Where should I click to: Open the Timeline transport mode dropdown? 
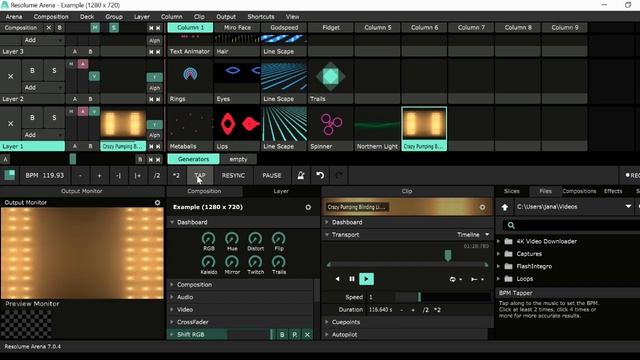pos(473,235)
